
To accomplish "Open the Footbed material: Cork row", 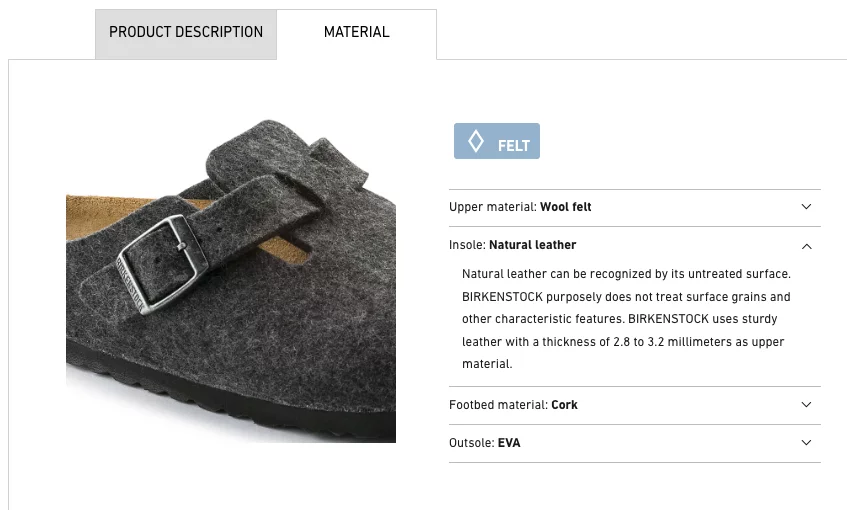I will (x=635, y=405).
